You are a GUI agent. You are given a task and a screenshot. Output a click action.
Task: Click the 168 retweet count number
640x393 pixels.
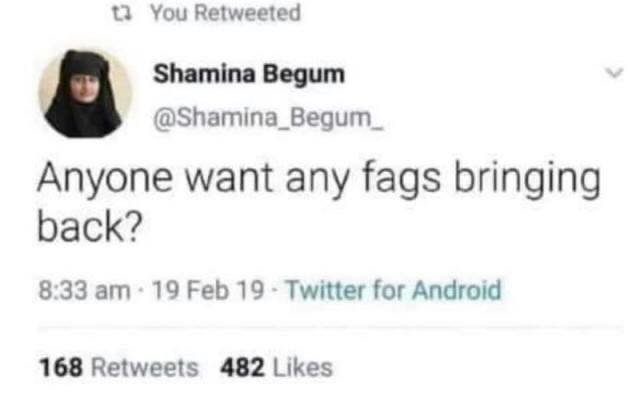pos(61,367)
